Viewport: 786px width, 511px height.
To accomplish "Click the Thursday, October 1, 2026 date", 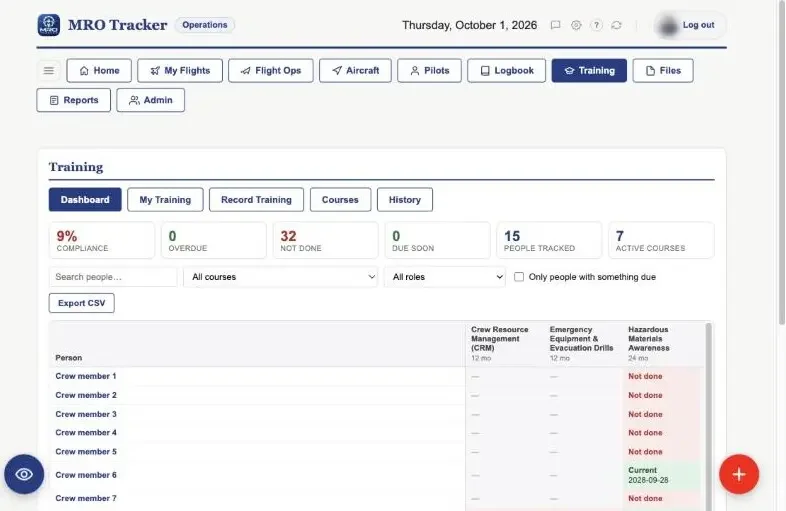I will point(469,25).
